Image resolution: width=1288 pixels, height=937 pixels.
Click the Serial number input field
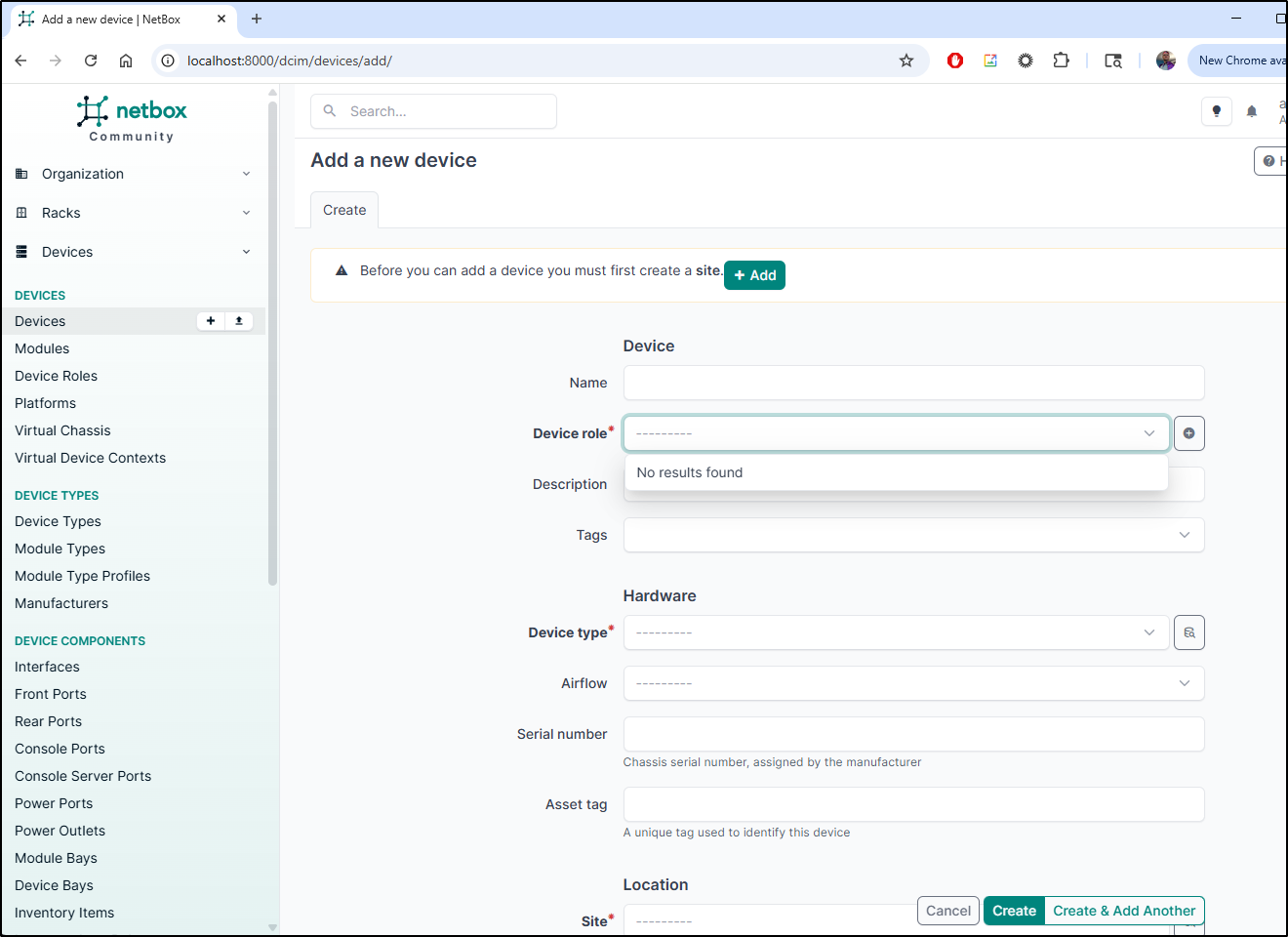pyautogui.click(x=912, y=734)
